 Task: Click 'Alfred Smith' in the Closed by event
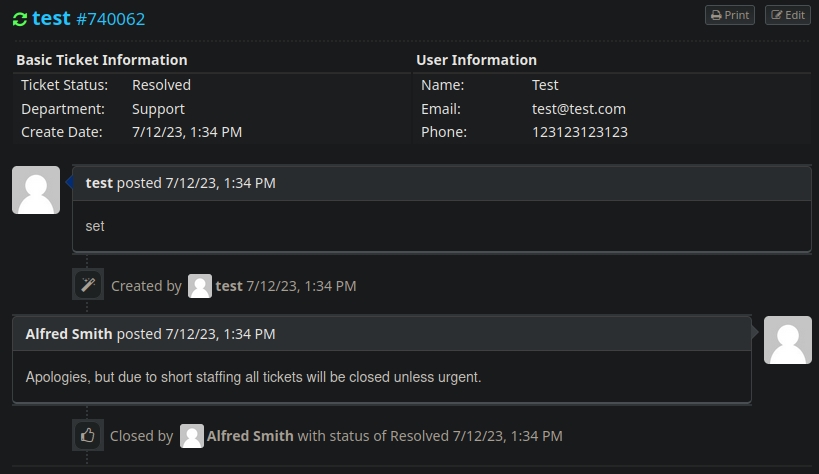click(250, 436)
